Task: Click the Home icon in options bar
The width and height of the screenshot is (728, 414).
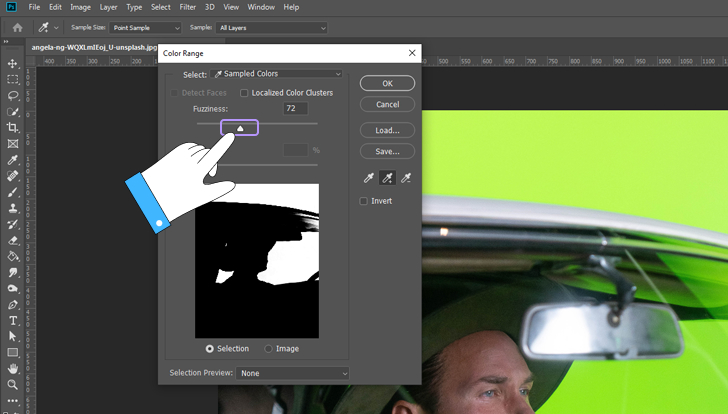Action: (x=18, y=28)
